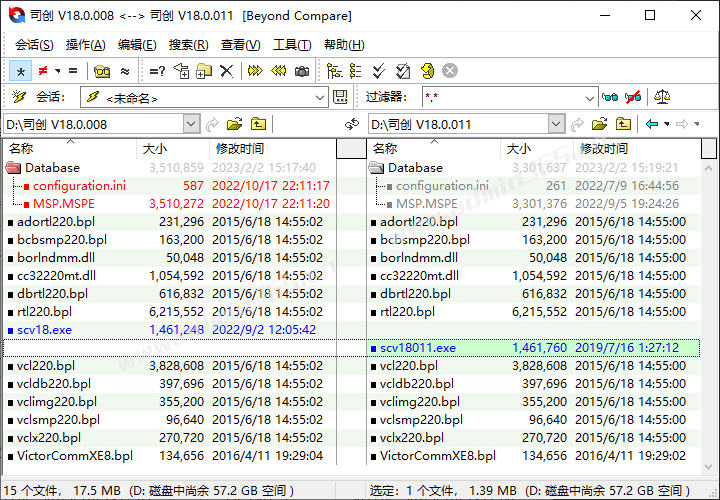Viewport: 720px width, 500px height.
Task: Sort left pane by 修改时间 column header
Action: [273, 149]
